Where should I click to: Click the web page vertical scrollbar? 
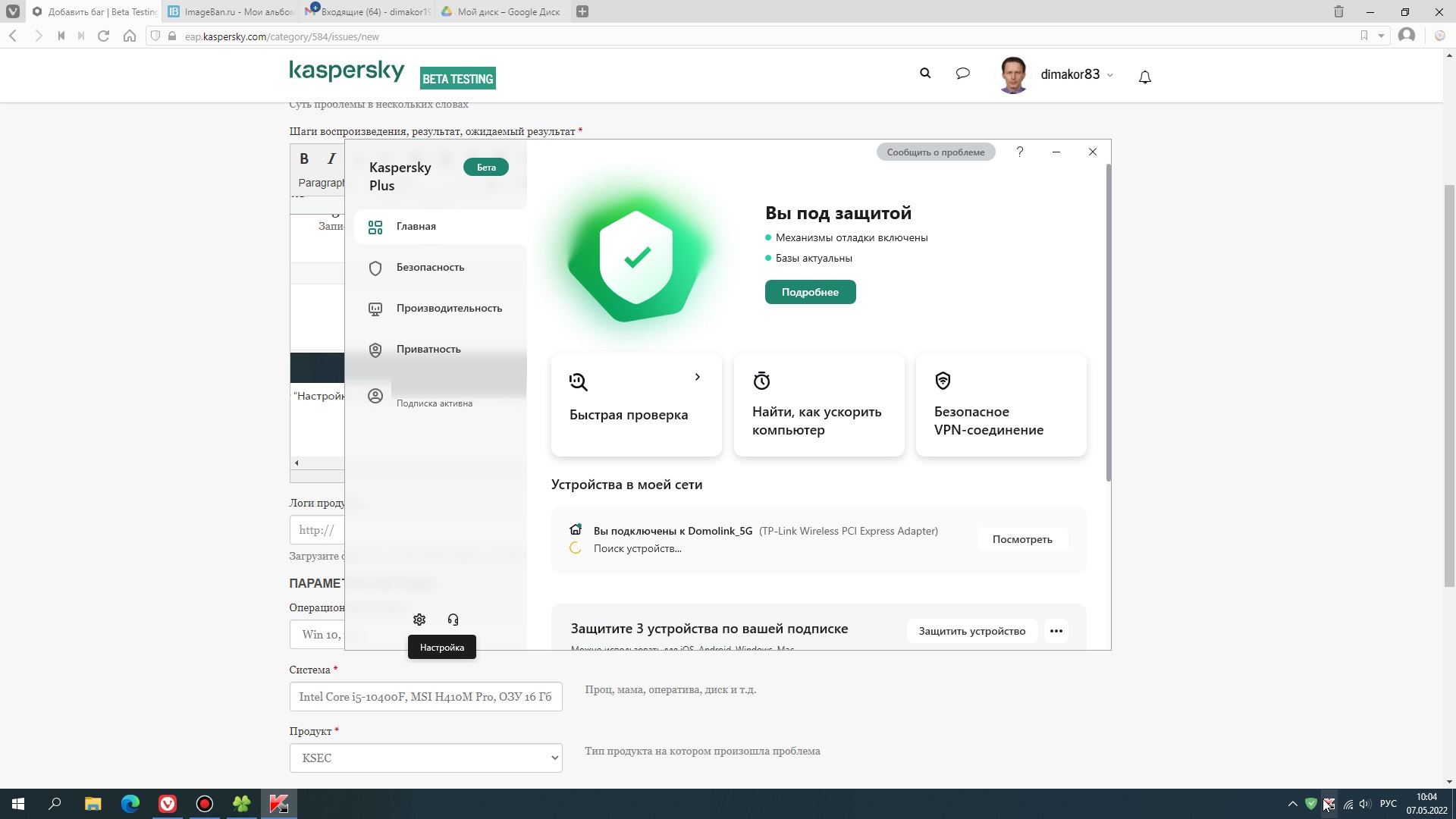(1449, 385)
